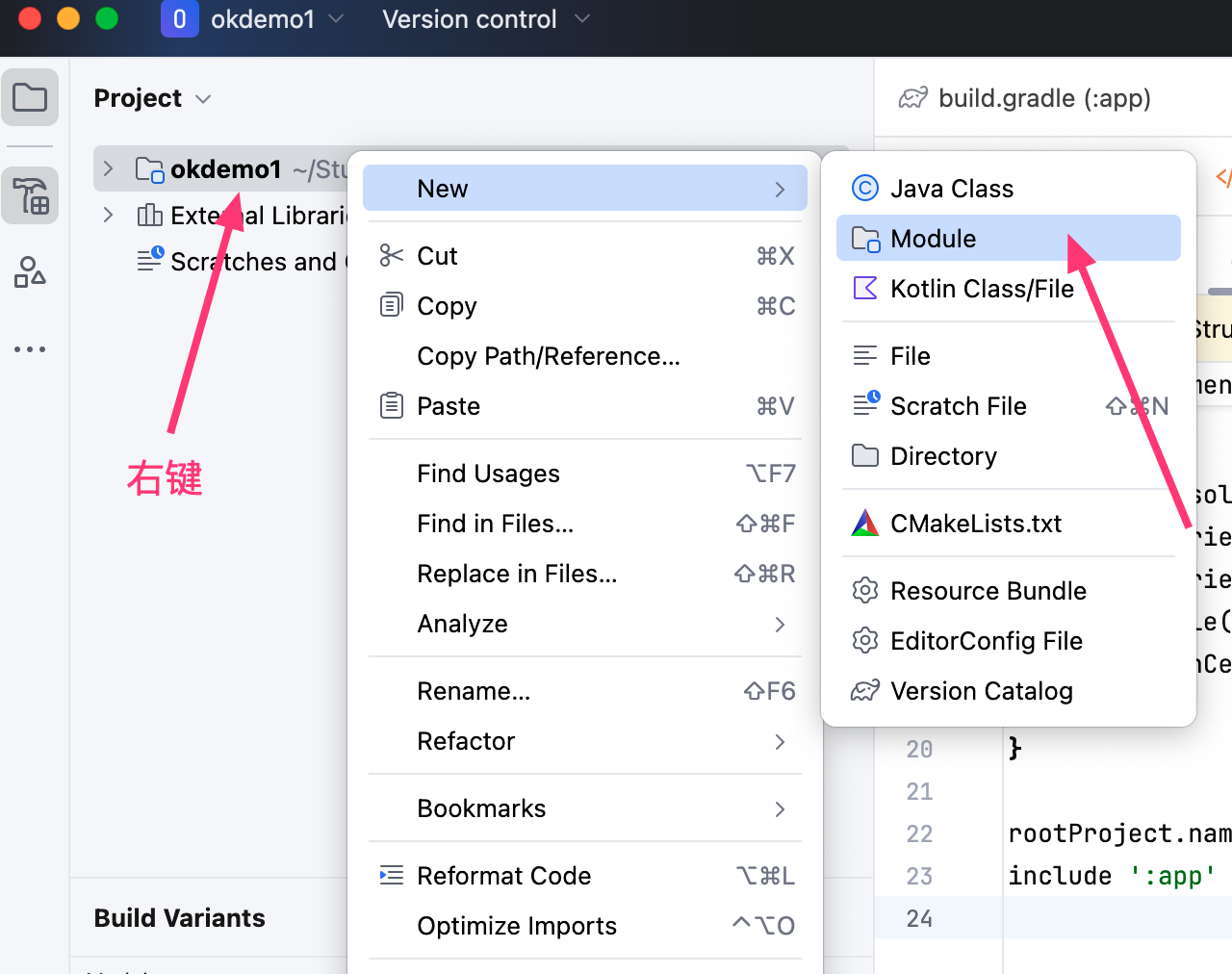Open the New submenu
The height and width of the screenshot is (974, 1232).
coord(585,189)
